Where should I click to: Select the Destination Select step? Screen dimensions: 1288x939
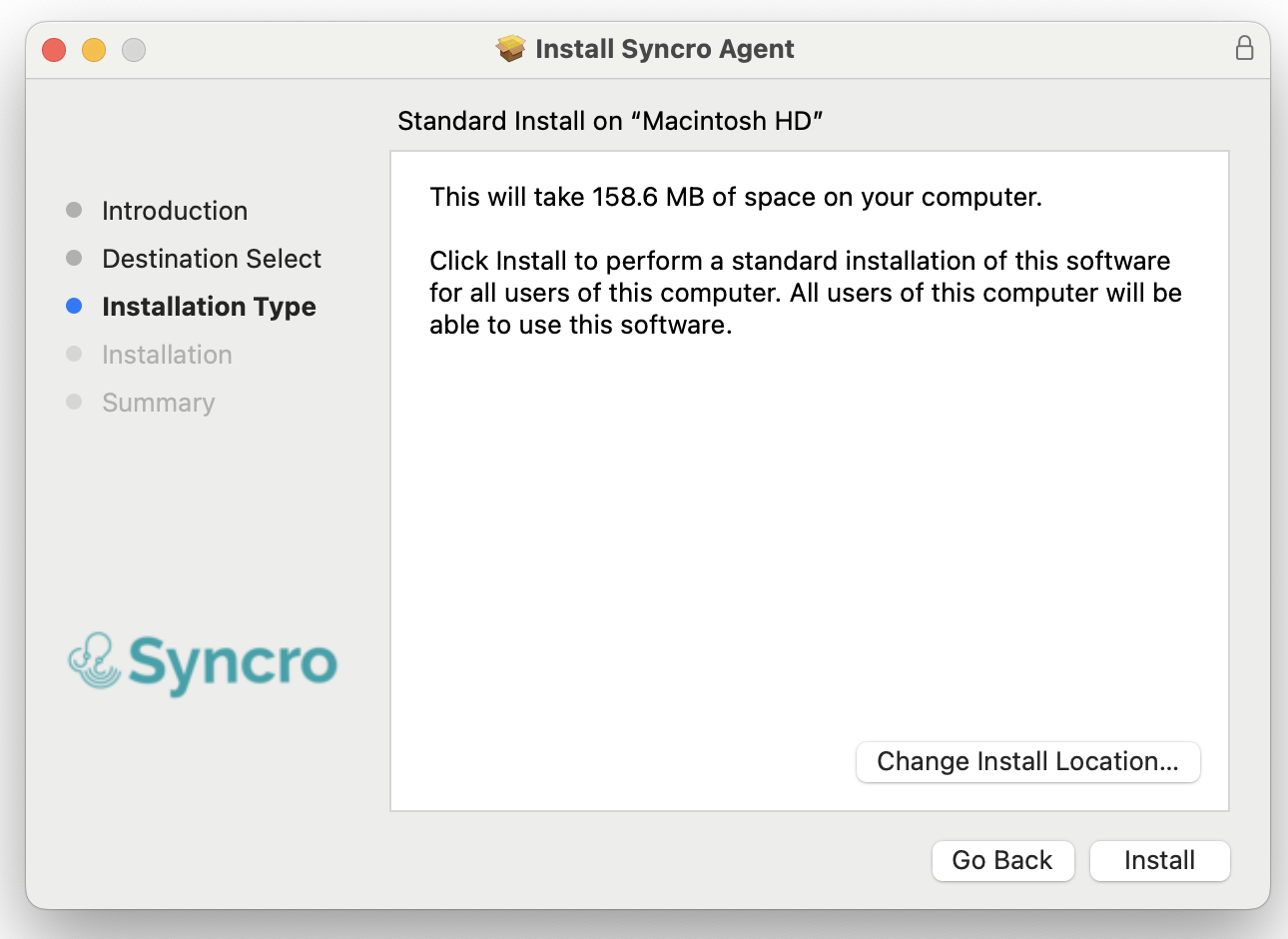(212, 259)
